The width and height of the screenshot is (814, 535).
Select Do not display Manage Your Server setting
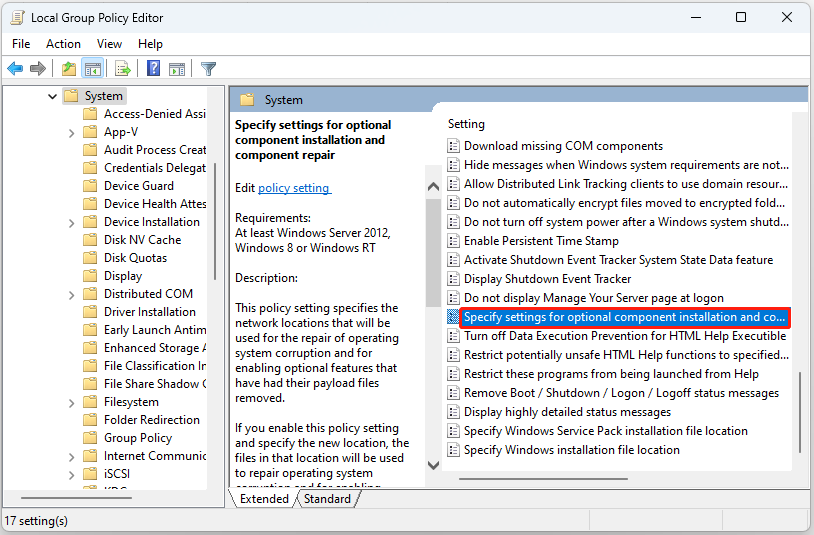click(593, 298)
